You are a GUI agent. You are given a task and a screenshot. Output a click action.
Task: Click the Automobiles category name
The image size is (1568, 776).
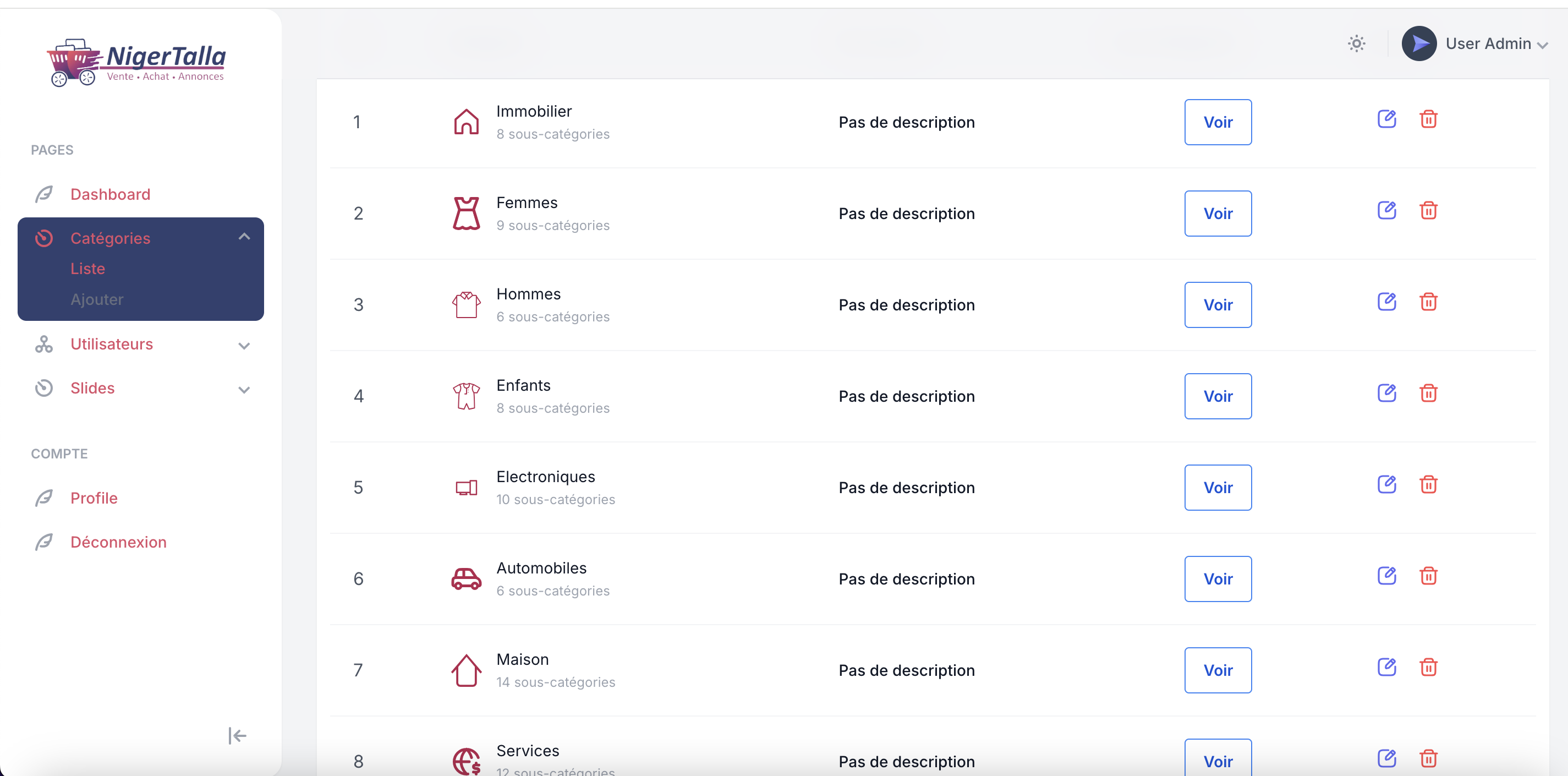541,569
